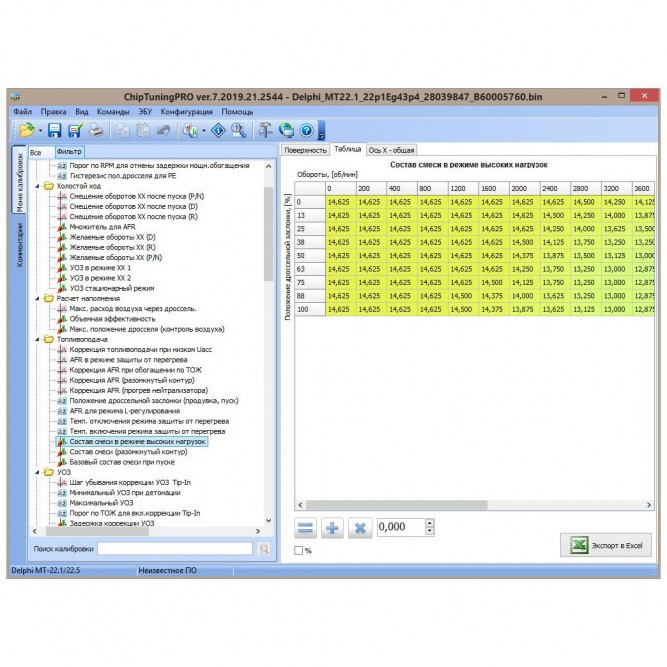Click tree horizontal scrollbar right arrow
Image resolution: width=667 pixels, height=667 pixels.
pyautogui.click(x=258, y=531)
